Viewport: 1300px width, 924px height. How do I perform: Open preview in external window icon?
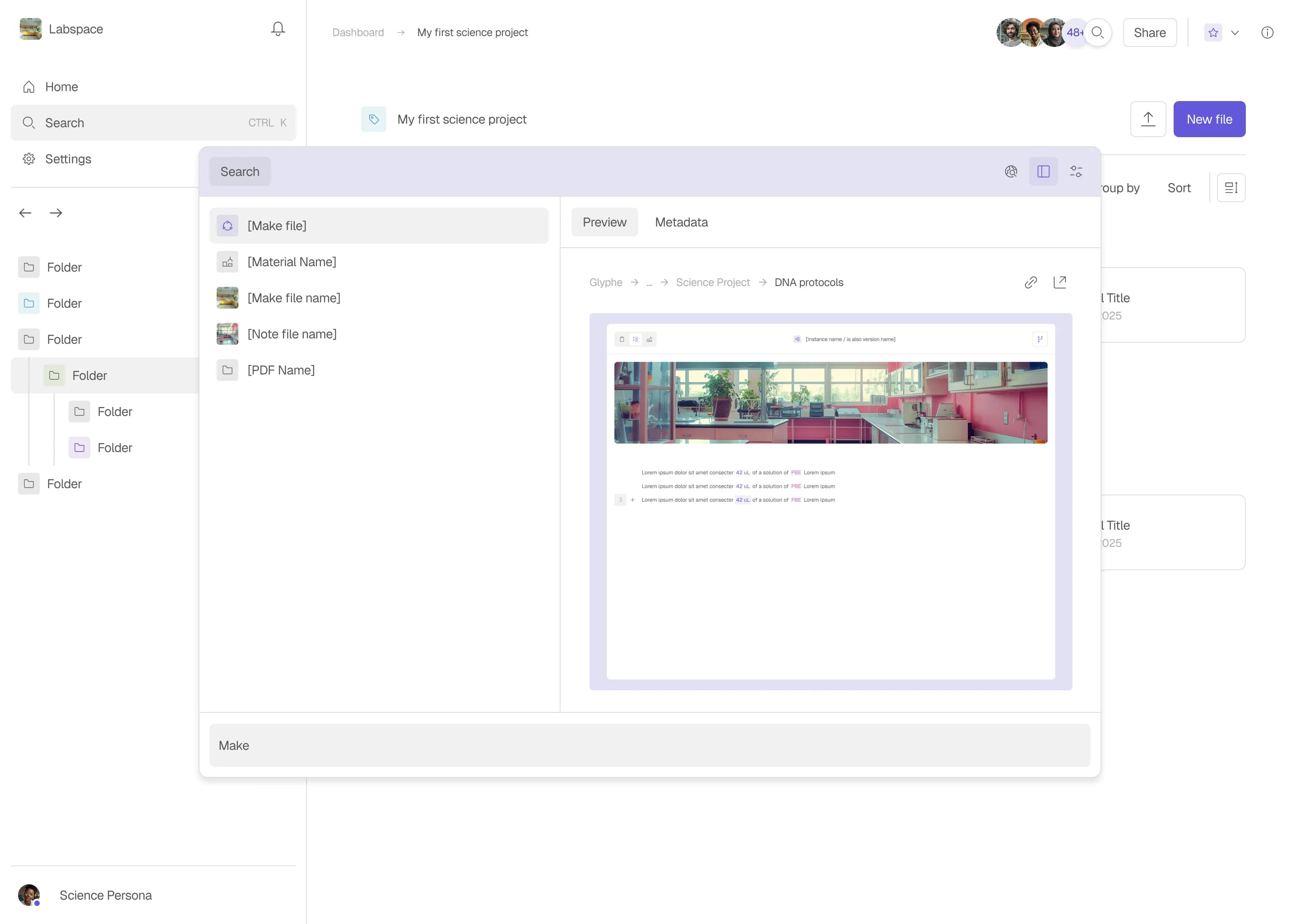(1060, 282)
